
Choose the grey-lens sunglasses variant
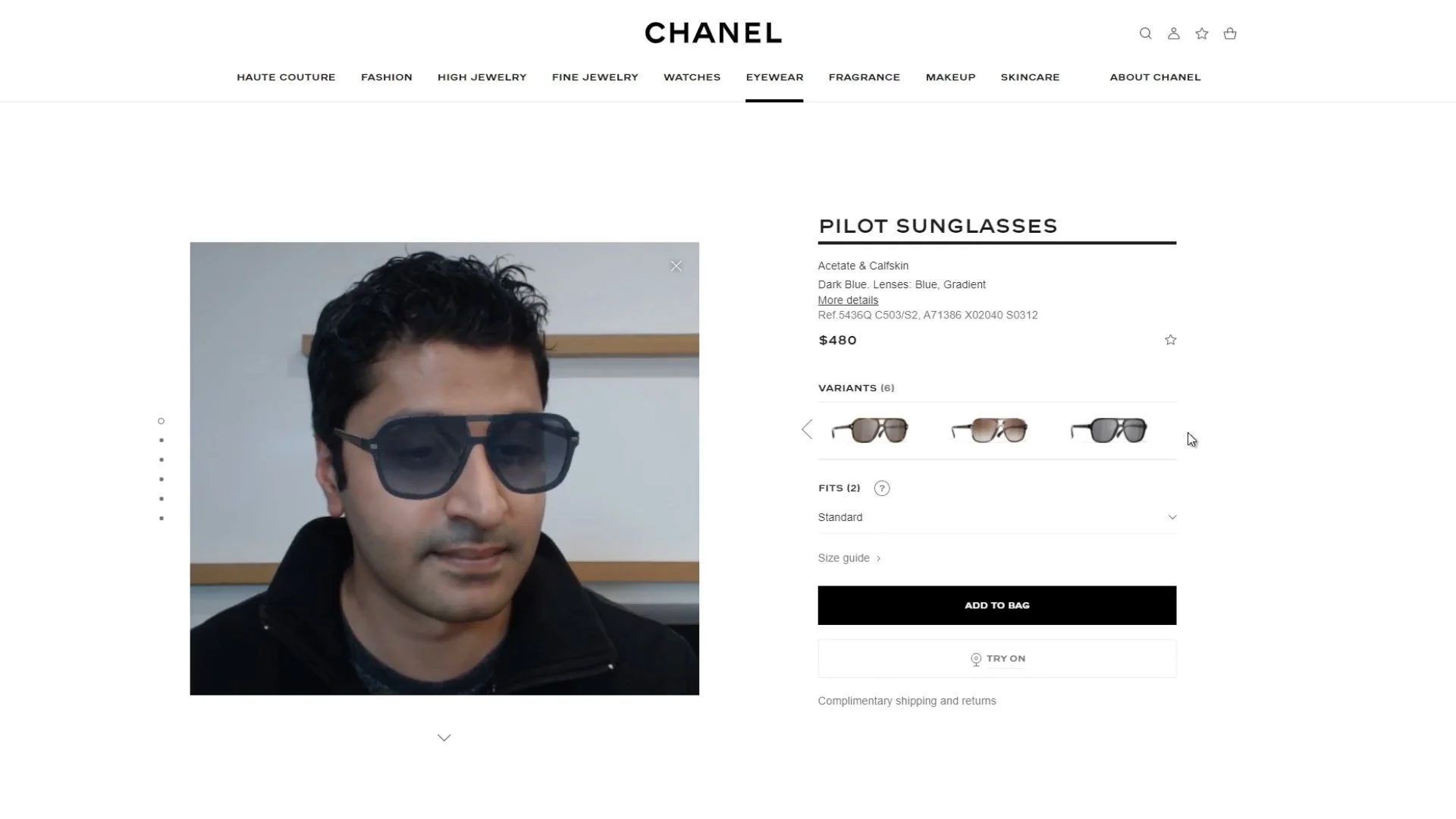tap(1109, 430)
